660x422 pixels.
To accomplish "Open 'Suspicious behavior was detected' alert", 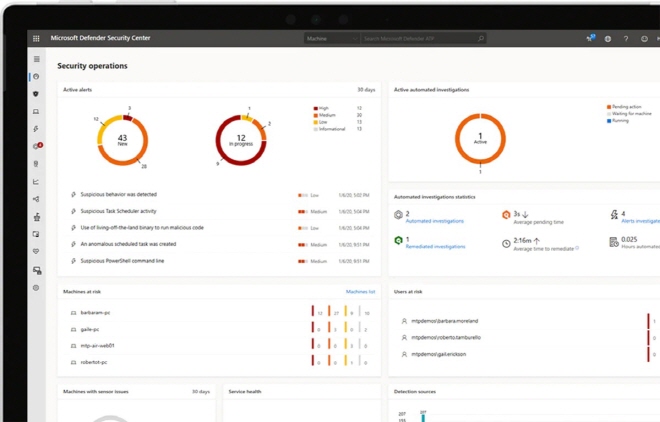I will coord(118,194).
